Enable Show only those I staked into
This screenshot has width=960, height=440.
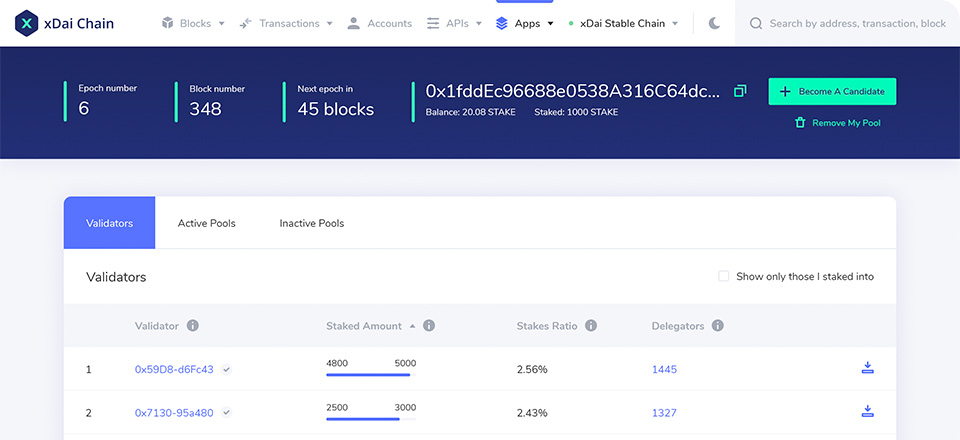pyautogui.click(x=724, y=276)
